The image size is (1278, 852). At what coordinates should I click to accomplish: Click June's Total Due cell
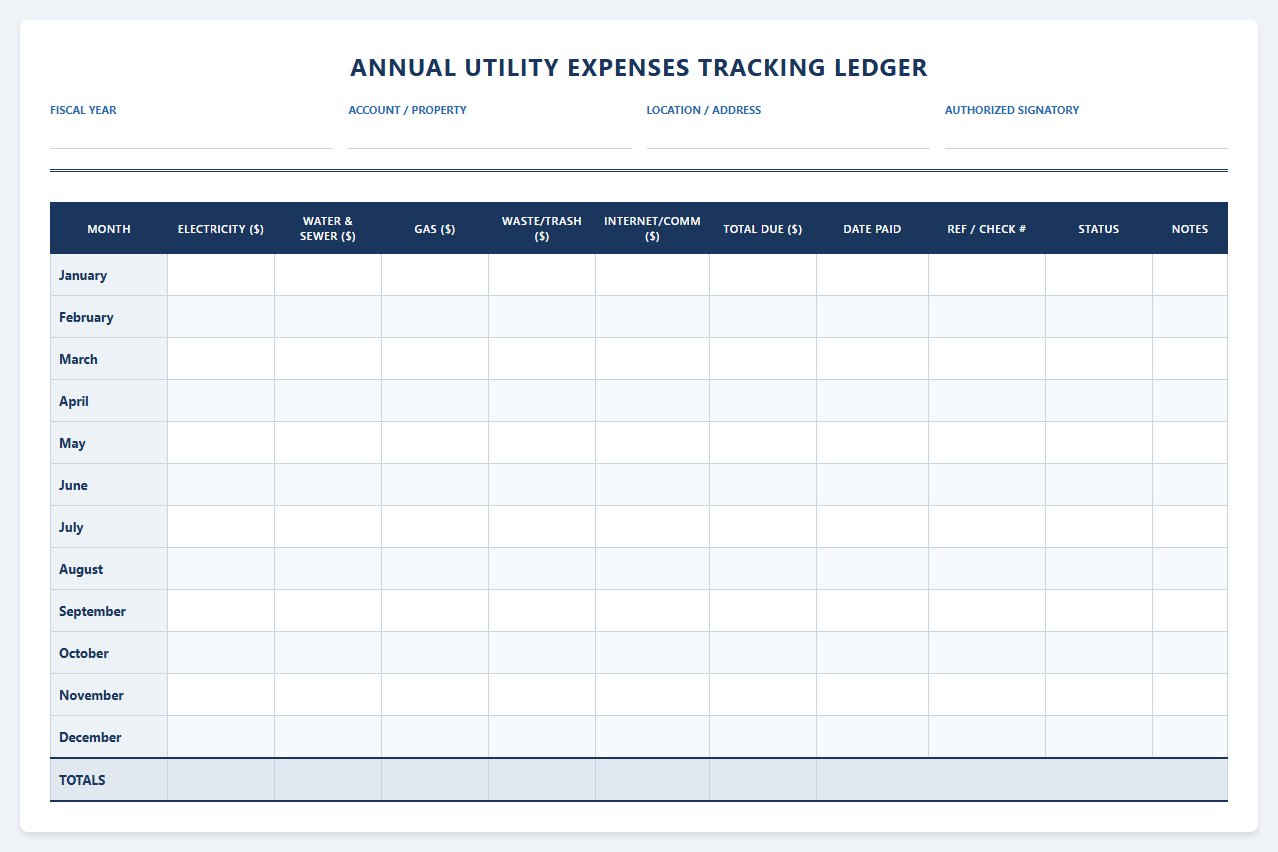coord(763,485)
